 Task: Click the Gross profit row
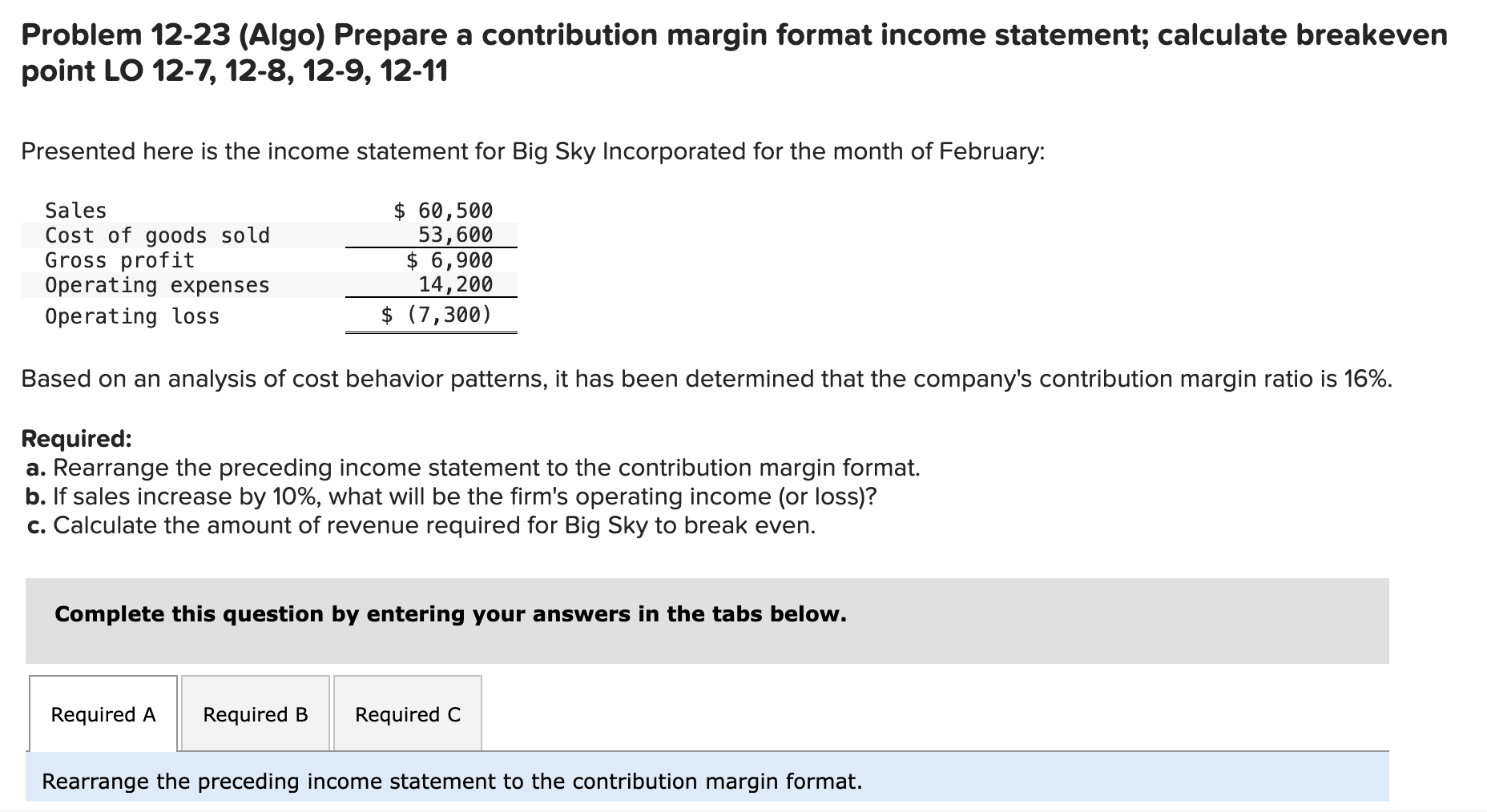point(119,259)
